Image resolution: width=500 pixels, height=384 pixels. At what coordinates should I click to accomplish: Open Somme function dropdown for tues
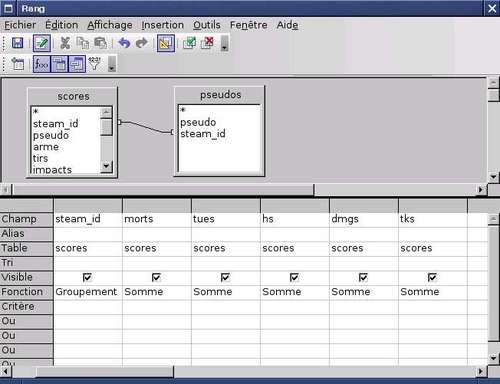click(x=226, y=292)
